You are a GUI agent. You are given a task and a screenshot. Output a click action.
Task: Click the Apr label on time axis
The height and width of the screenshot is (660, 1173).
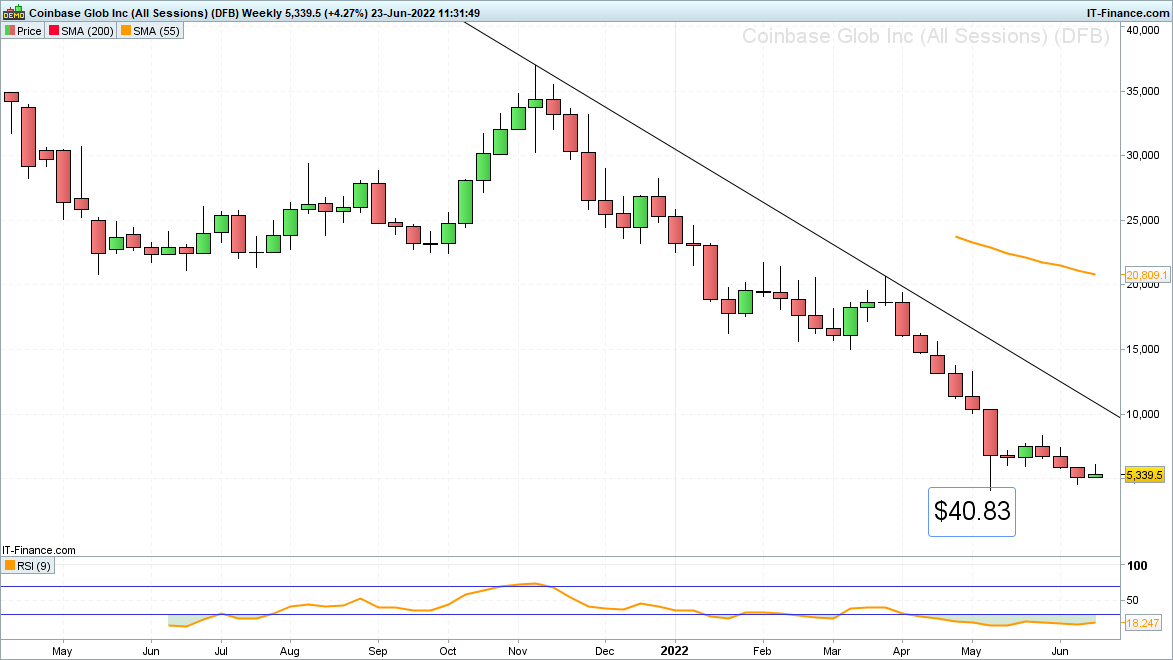pyautogui.click(x=901, y=651)
